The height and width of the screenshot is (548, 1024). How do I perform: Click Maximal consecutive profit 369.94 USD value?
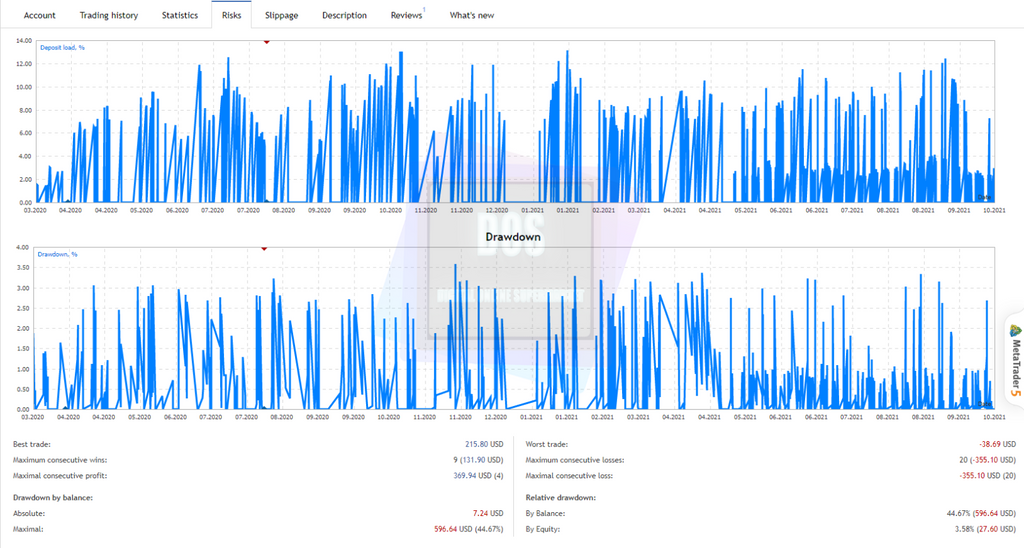coord(478,475)
